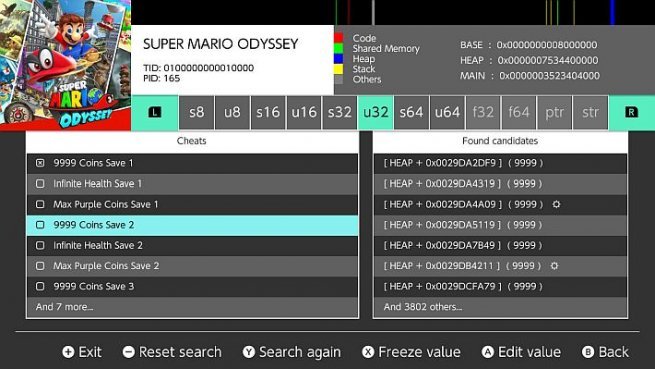This screenshot has height=369, width=655.
Task: Select the s32 data type tab
Action: click(x=340, y=112)
